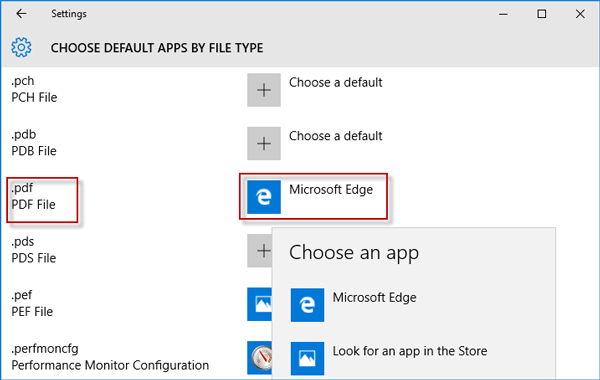Click the settings gear icon
Screen dimensions: 600x380
[21, 47]
